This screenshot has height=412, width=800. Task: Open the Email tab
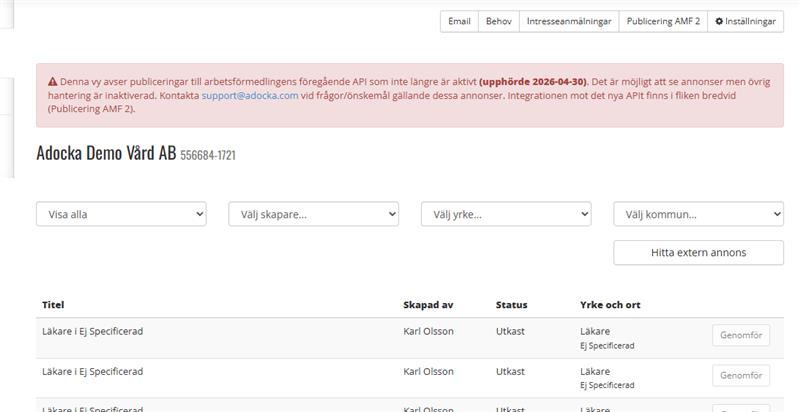[x=459, y=21]
